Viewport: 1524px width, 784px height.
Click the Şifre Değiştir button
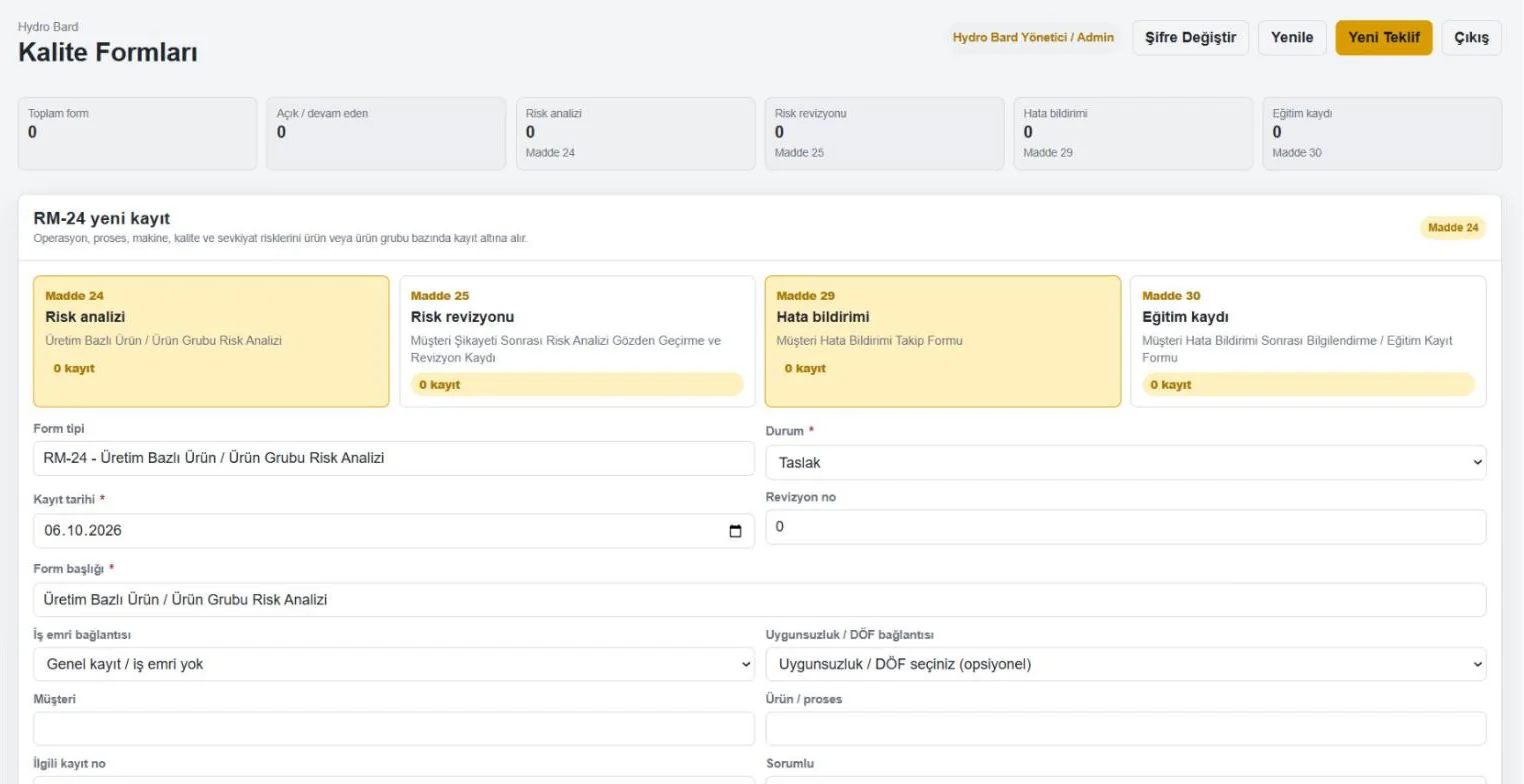(1190, 38)
